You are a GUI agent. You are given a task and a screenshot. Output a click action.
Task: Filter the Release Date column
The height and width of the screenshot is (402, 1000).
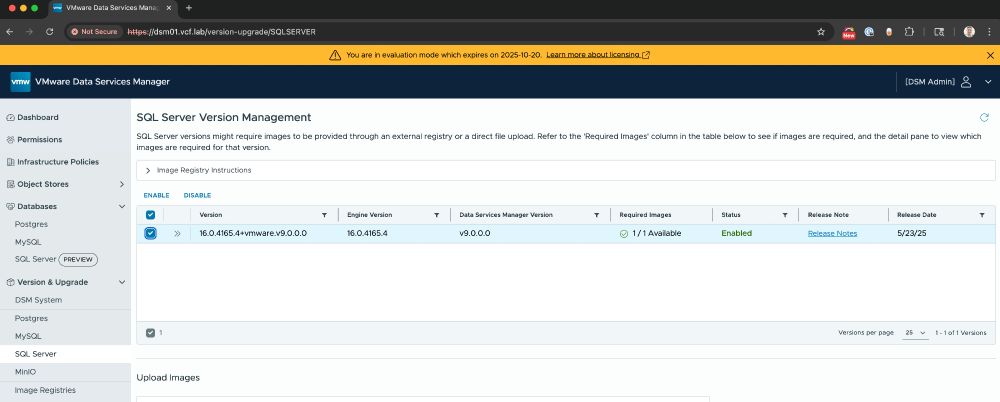982,215
